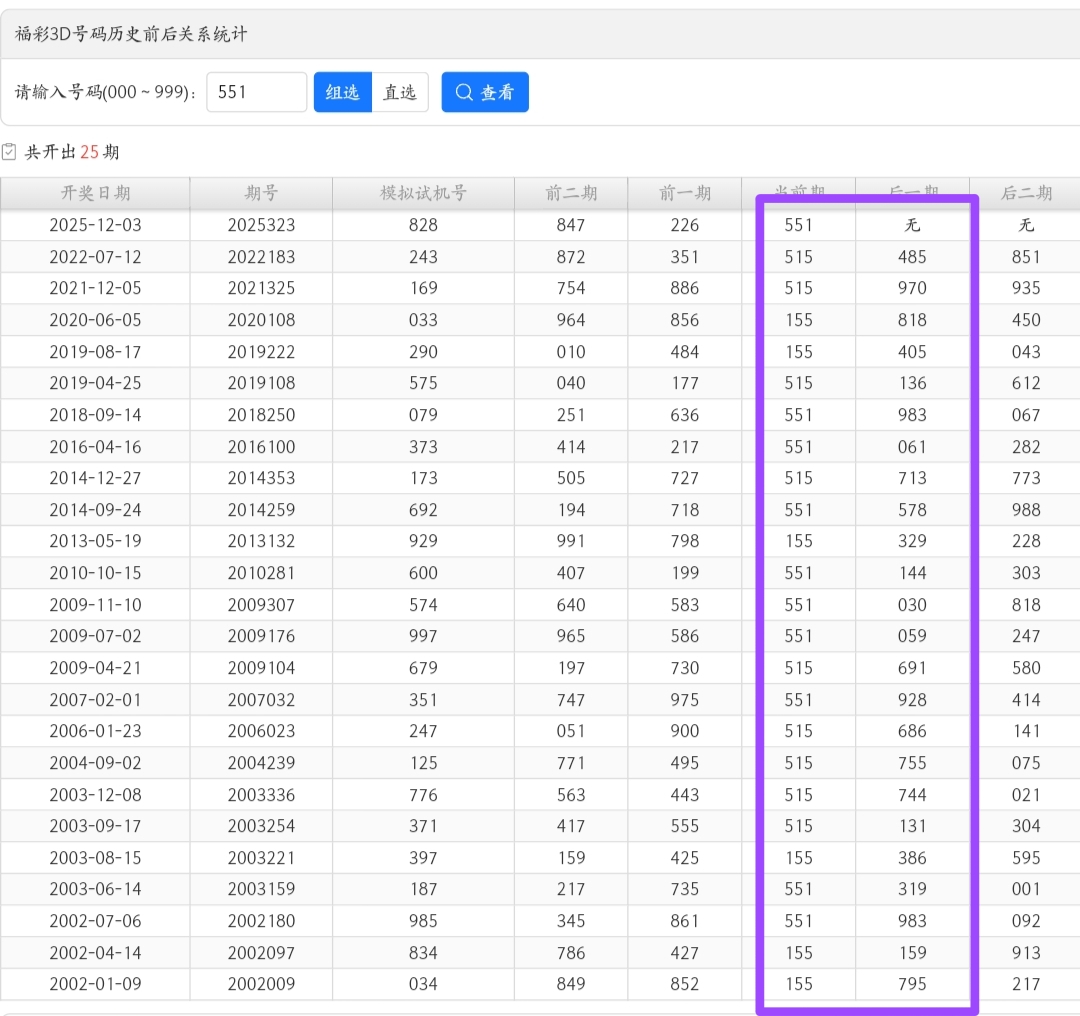Click the magnifier icon in the 查看 button

(464, 92)
